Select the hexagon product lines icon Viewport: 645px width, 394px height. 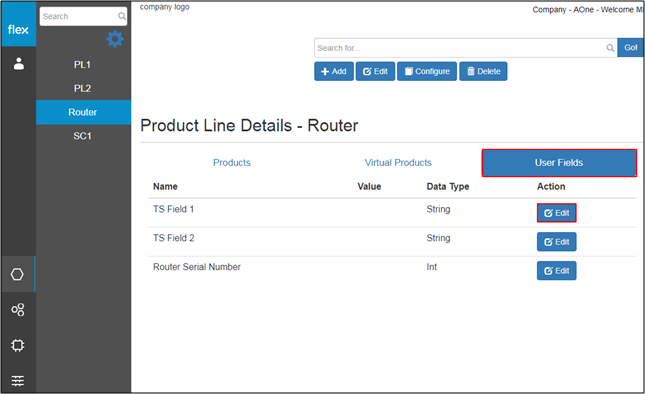[x=17, y=274]
